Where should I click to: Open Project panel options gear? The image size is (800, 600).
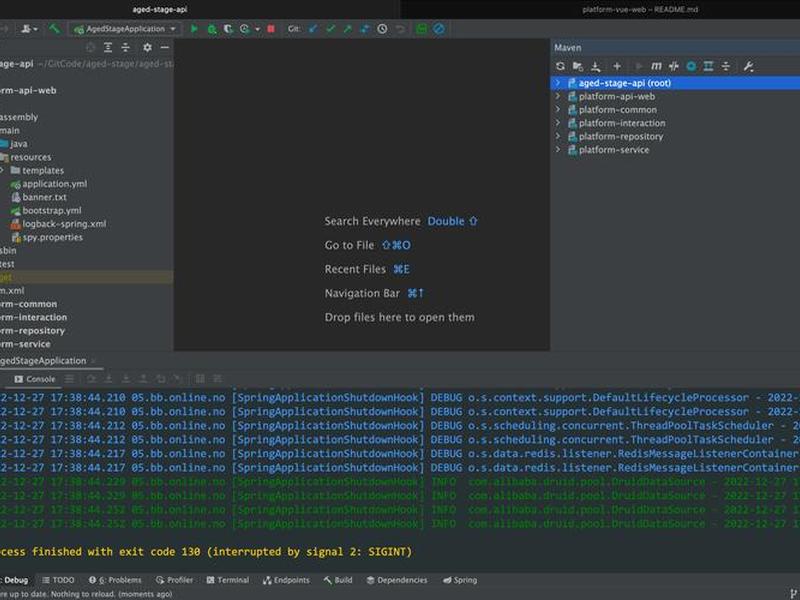[x=147, y=47]
